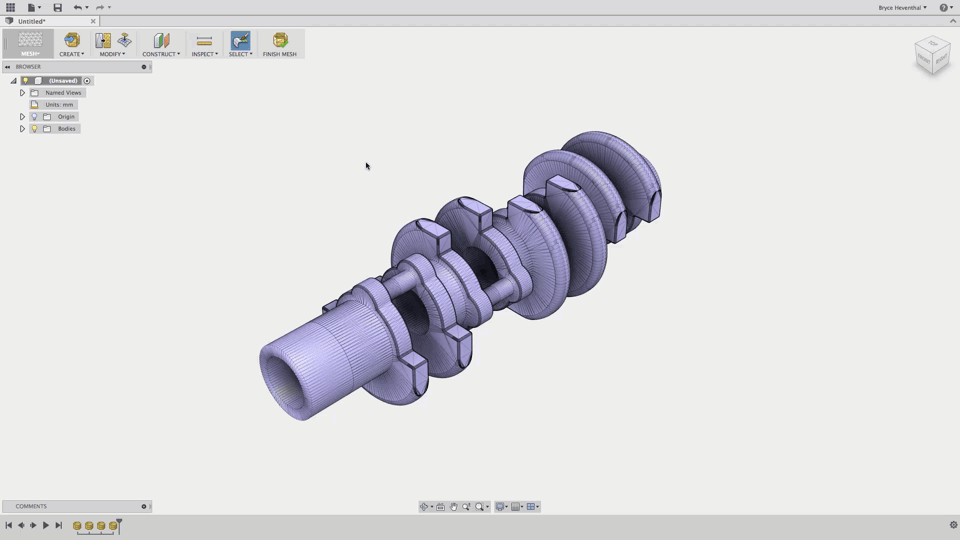Click the Modify remesh icon

click(x=103, y=40)
